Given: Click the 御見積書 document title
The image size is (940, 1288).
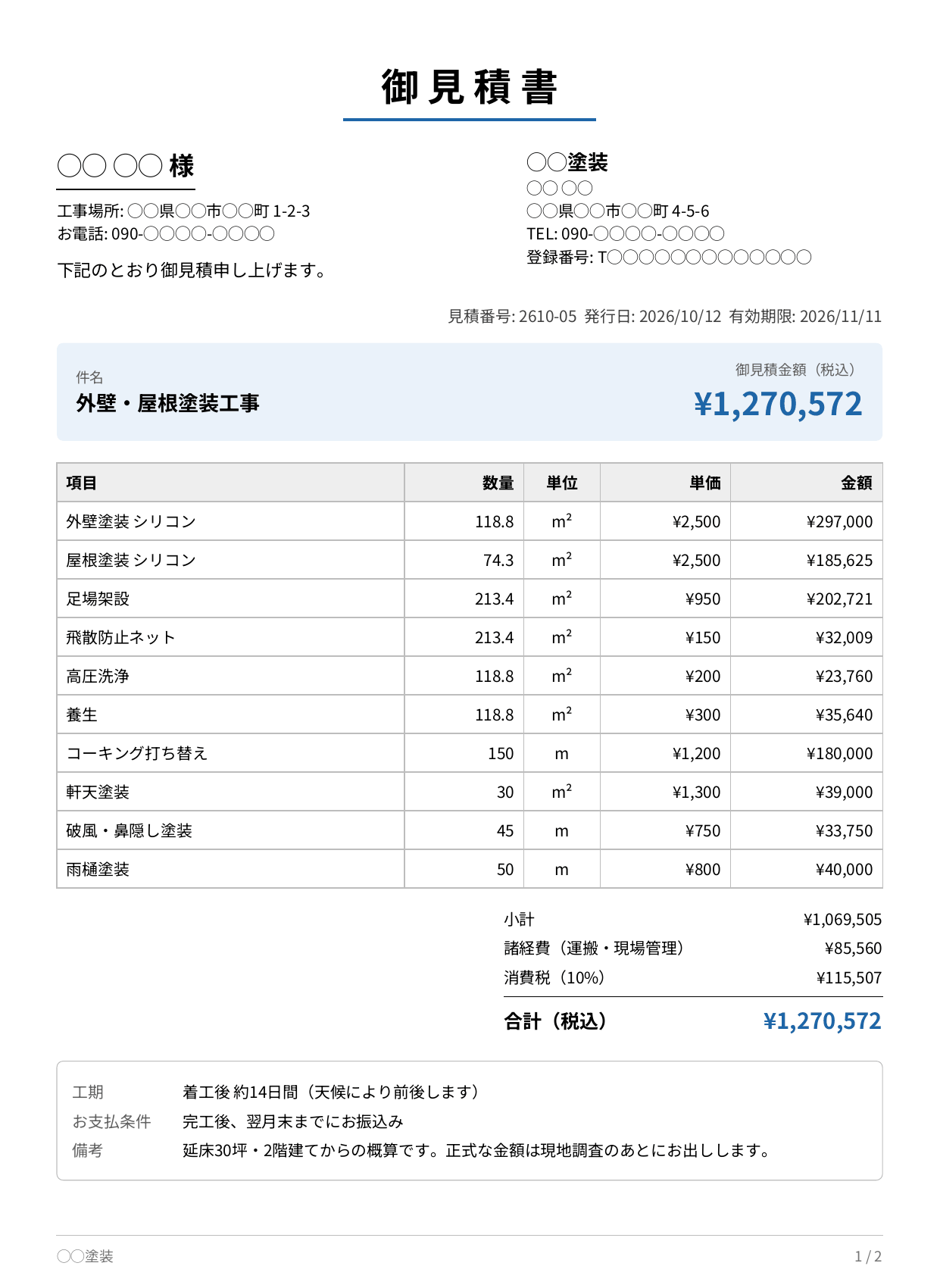Looking at the screenshot, I should 470,86.
